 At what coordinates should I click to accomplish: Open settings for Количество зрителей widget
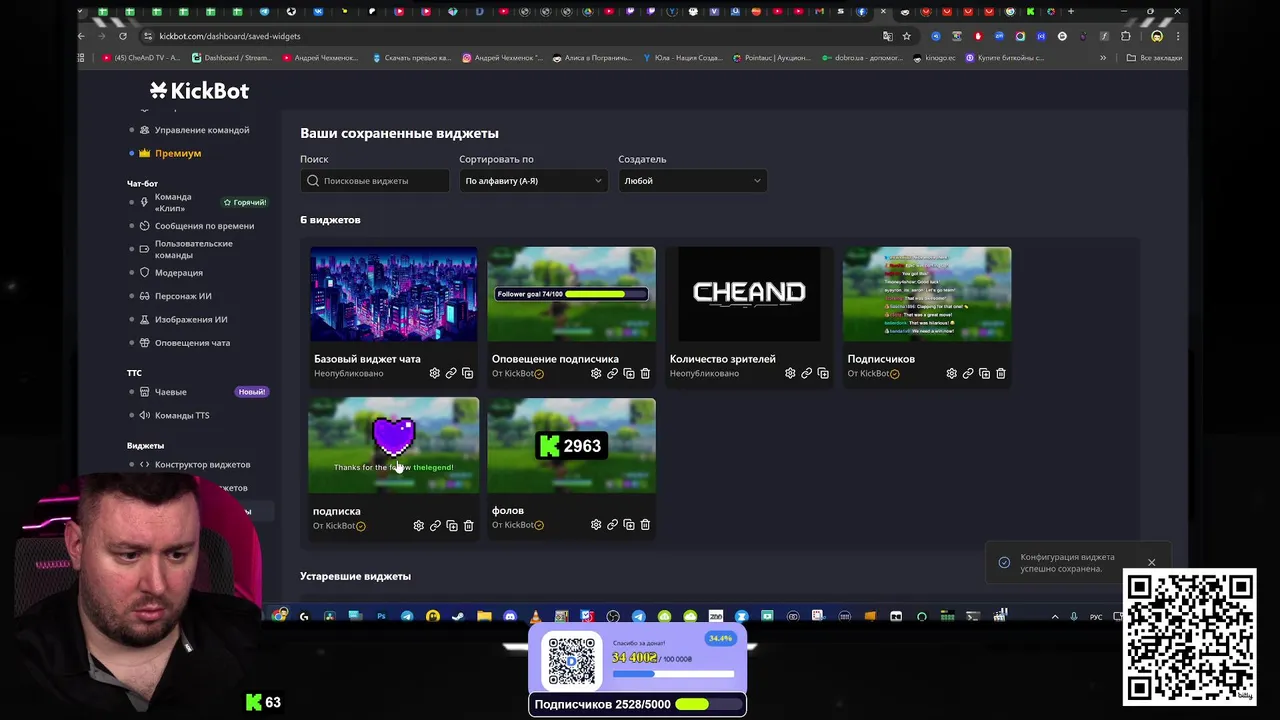coord(790,373)
